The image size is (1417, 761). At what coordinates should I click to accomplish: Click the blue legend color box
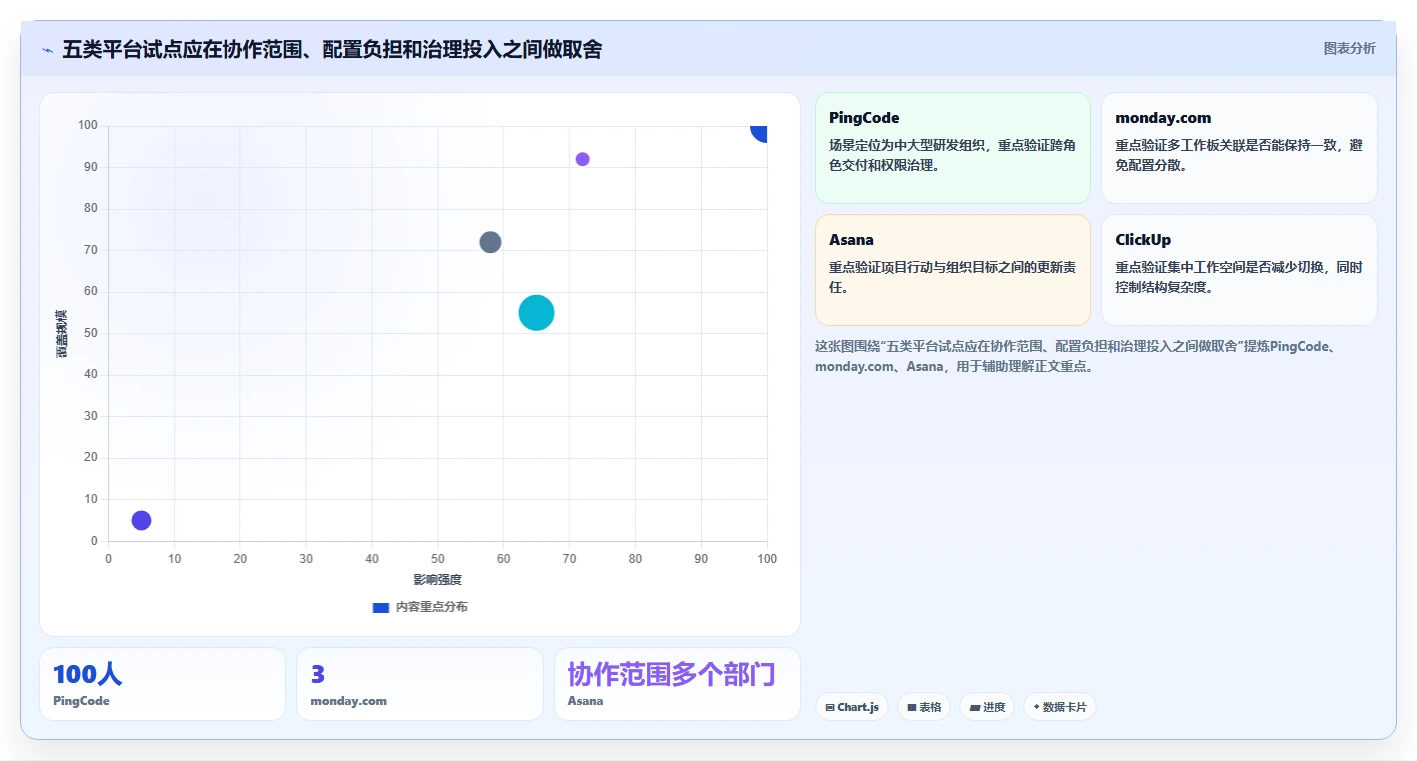[380, 607]
